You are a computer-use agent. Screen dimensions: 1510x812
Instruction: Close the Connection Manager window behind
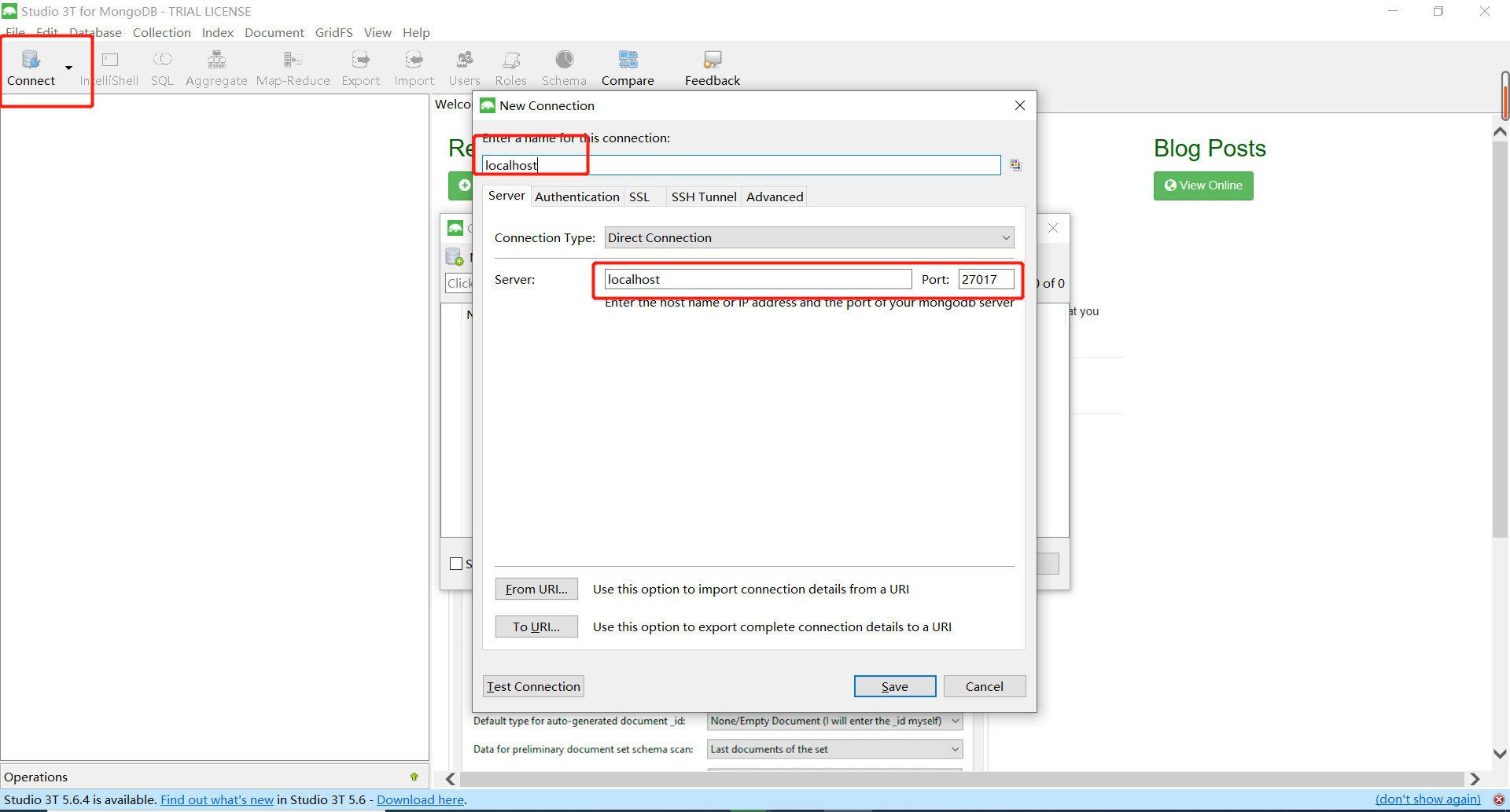coord(1053,228)
